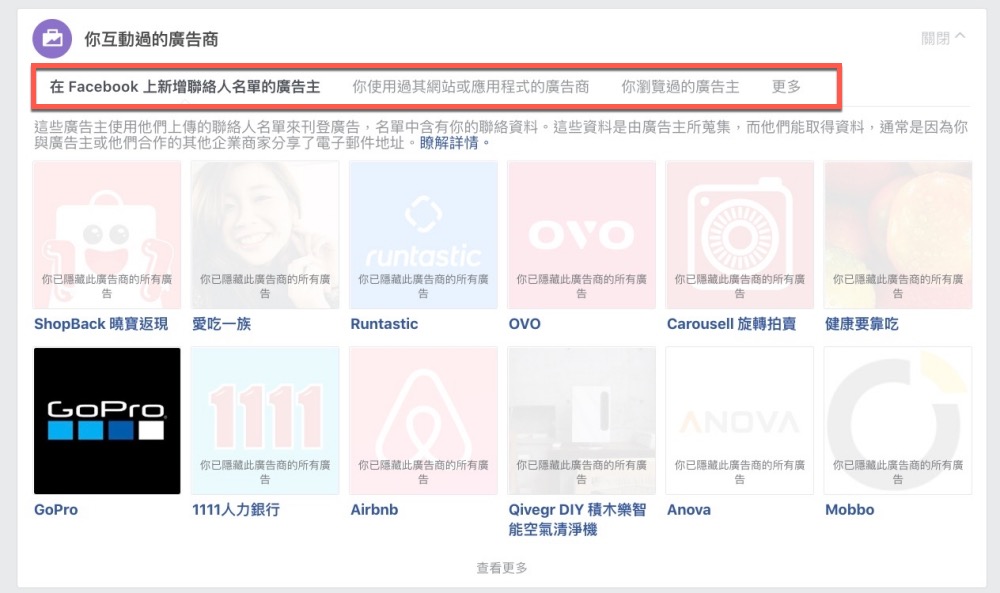Viewport: 1000px width, 593px height.
Task: Click the 1111 人力銀行 logo thumbnail
Action: [265, 421]
